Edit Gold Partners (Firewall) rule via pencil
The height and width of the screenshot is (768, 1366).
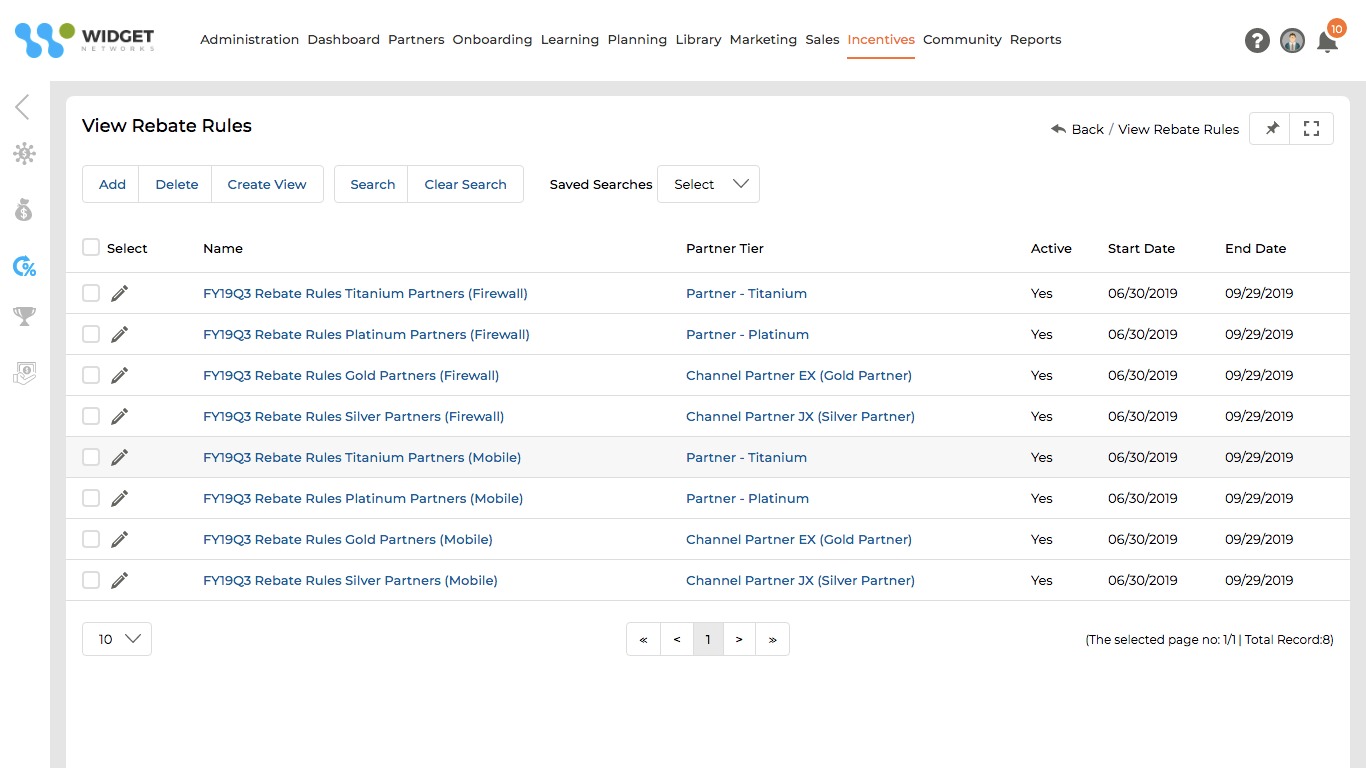[x=120, y=375]
